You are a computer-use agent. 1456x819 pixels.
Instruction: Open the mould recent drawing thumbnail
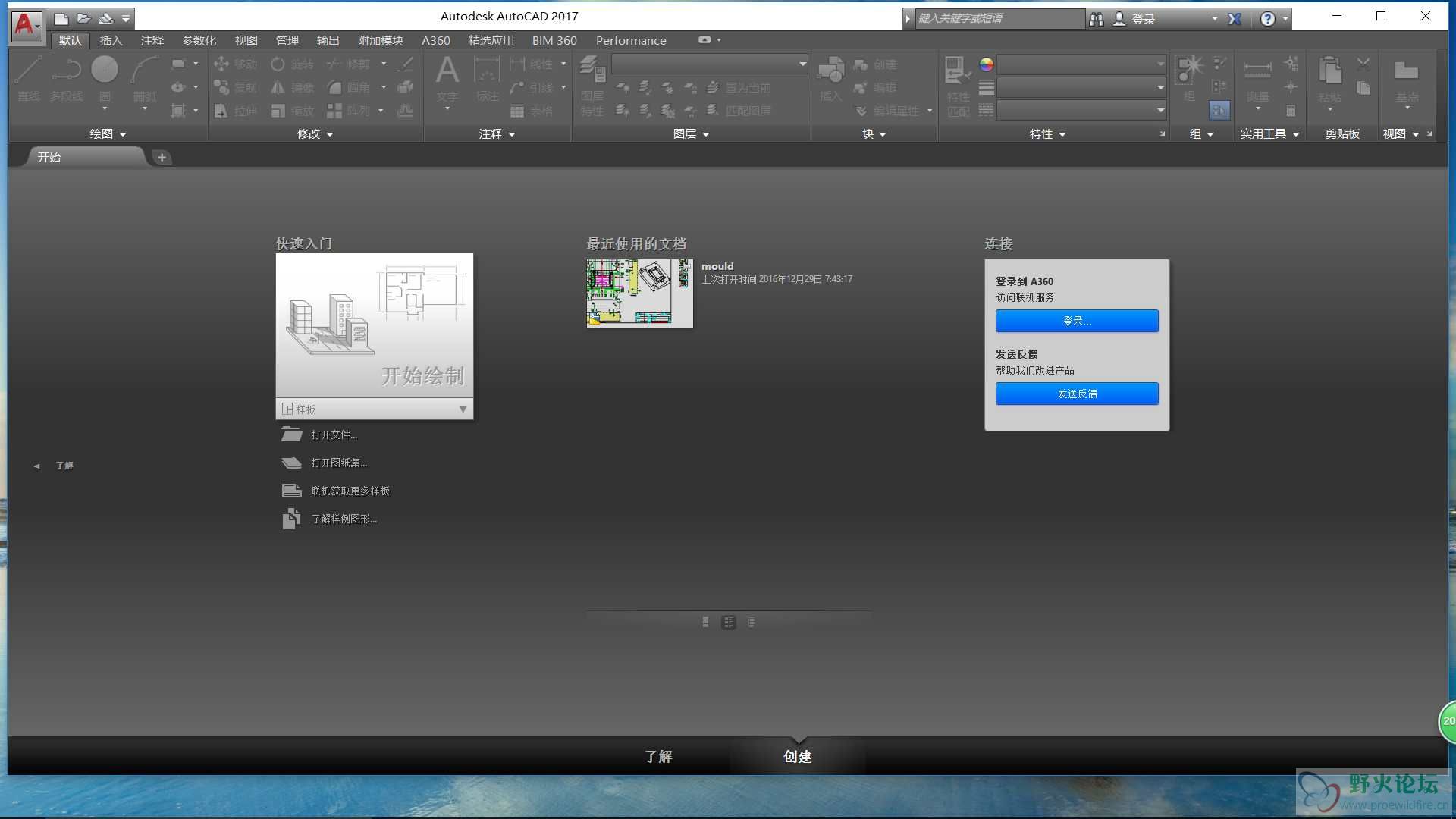coord(639,293)
